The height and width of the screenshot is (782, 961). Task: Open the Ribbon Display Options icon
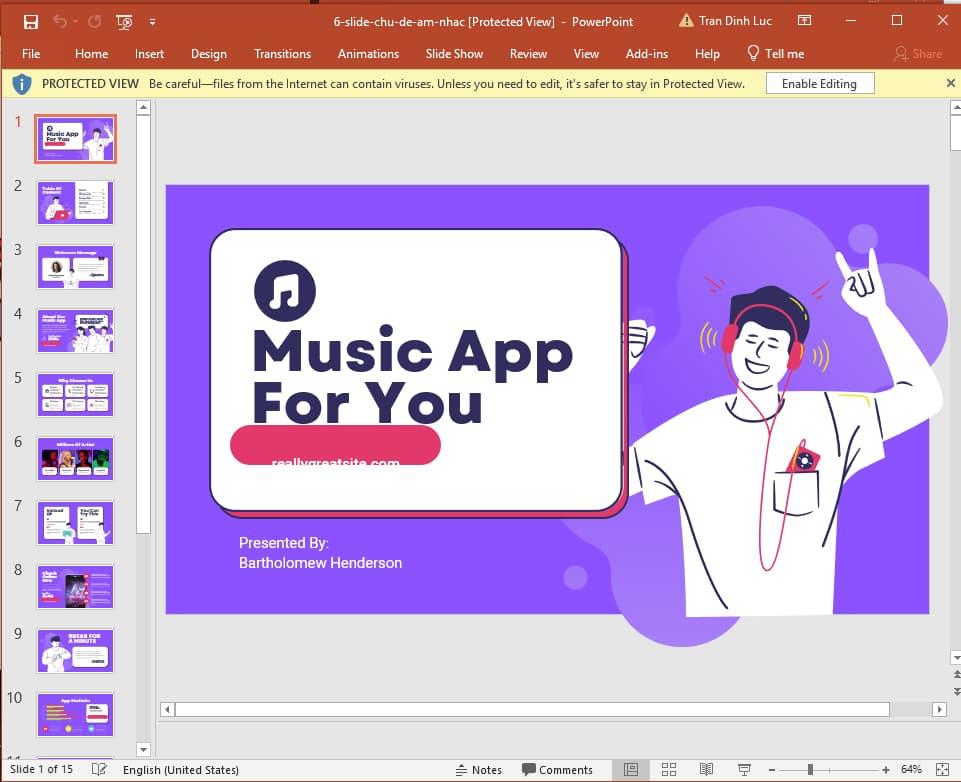click(x=805, y=21)
